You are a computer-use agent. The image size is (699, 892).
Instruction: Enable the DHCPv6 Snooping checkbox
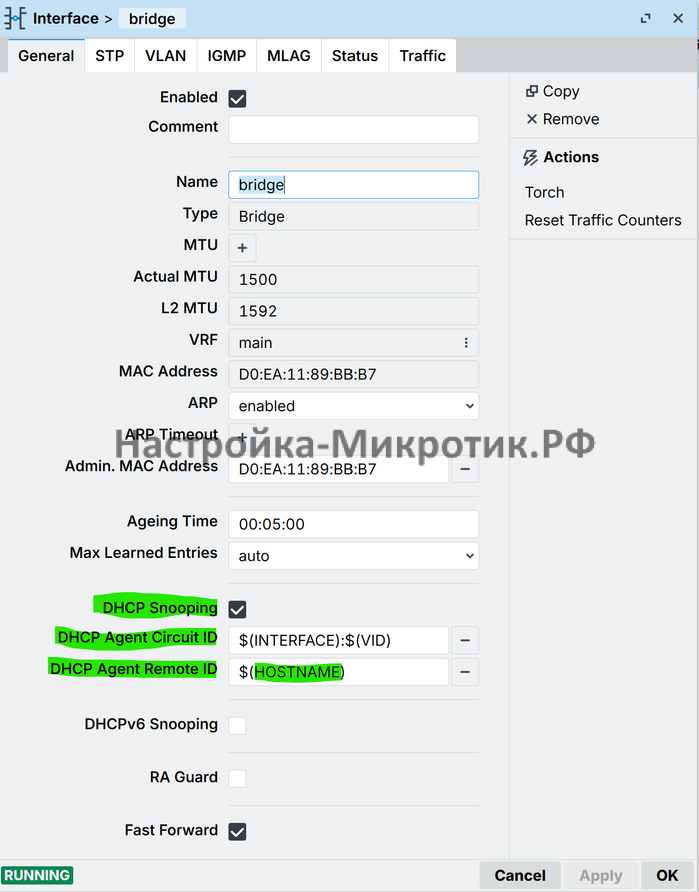tap(237, 725)
